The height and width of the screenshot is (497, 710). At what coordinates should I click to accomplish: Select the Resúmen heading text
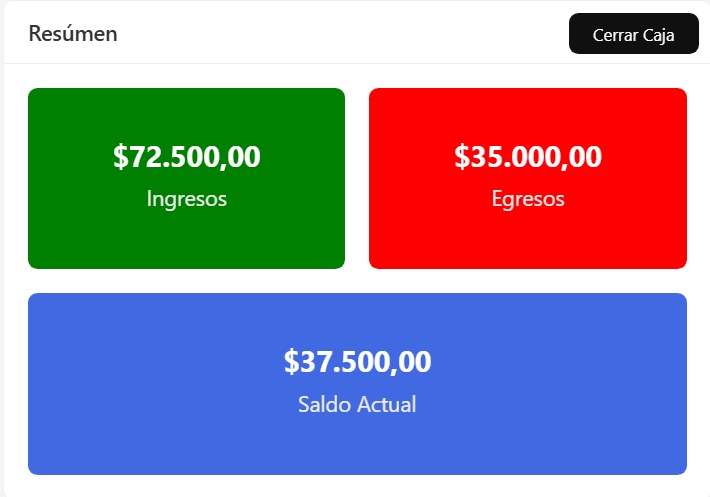pos(73,34)
